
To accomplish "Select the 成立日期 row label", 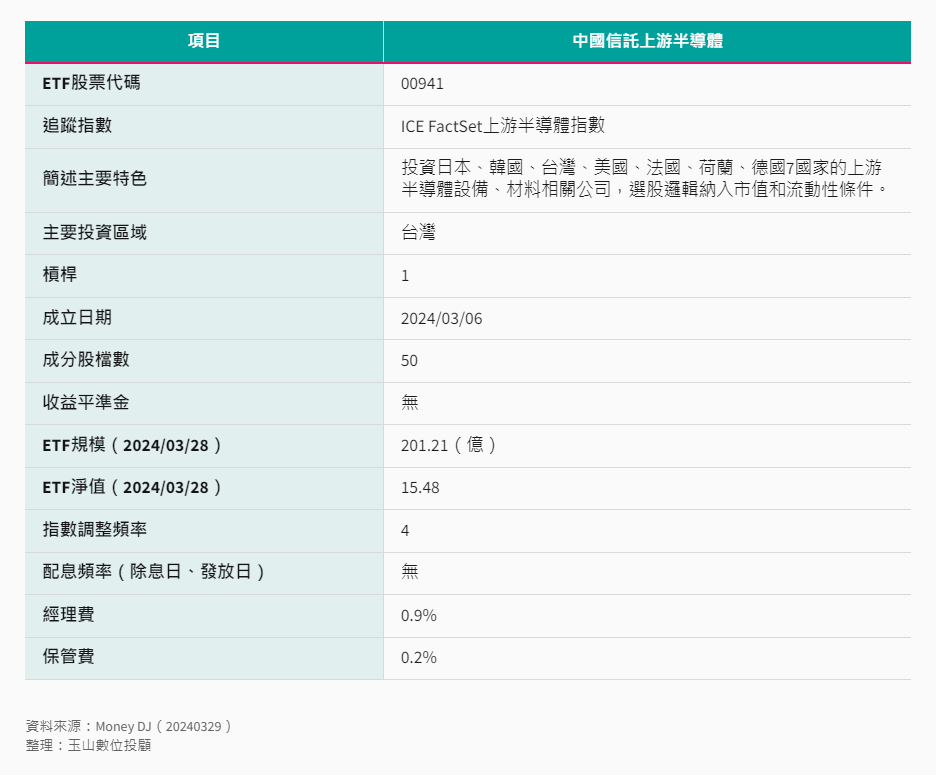I will (77, 318).
